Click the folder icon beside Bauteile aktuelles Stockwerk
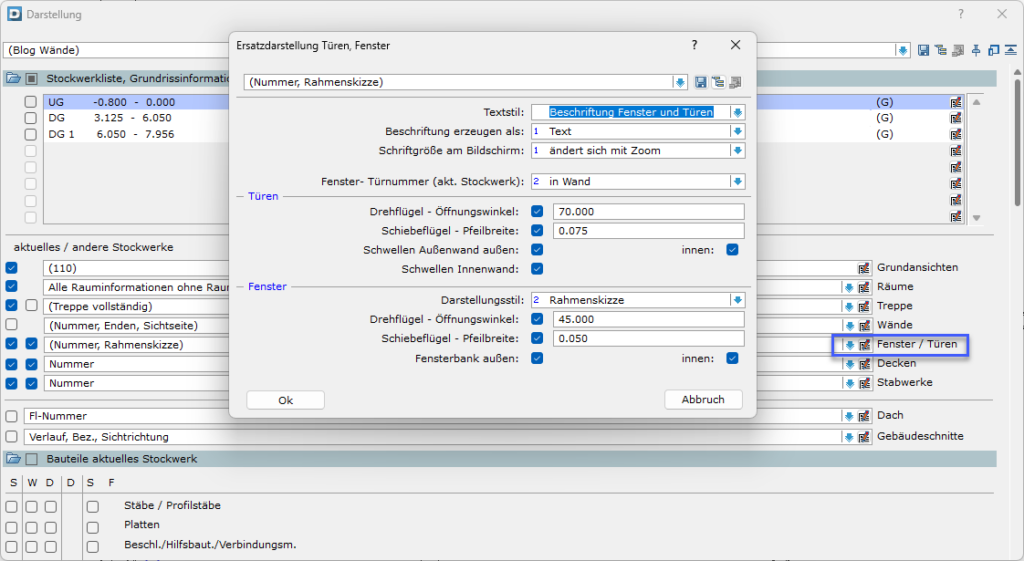The height and width of the screenshot is (561, 1024). pyautogui.click(x=13, y=459)
